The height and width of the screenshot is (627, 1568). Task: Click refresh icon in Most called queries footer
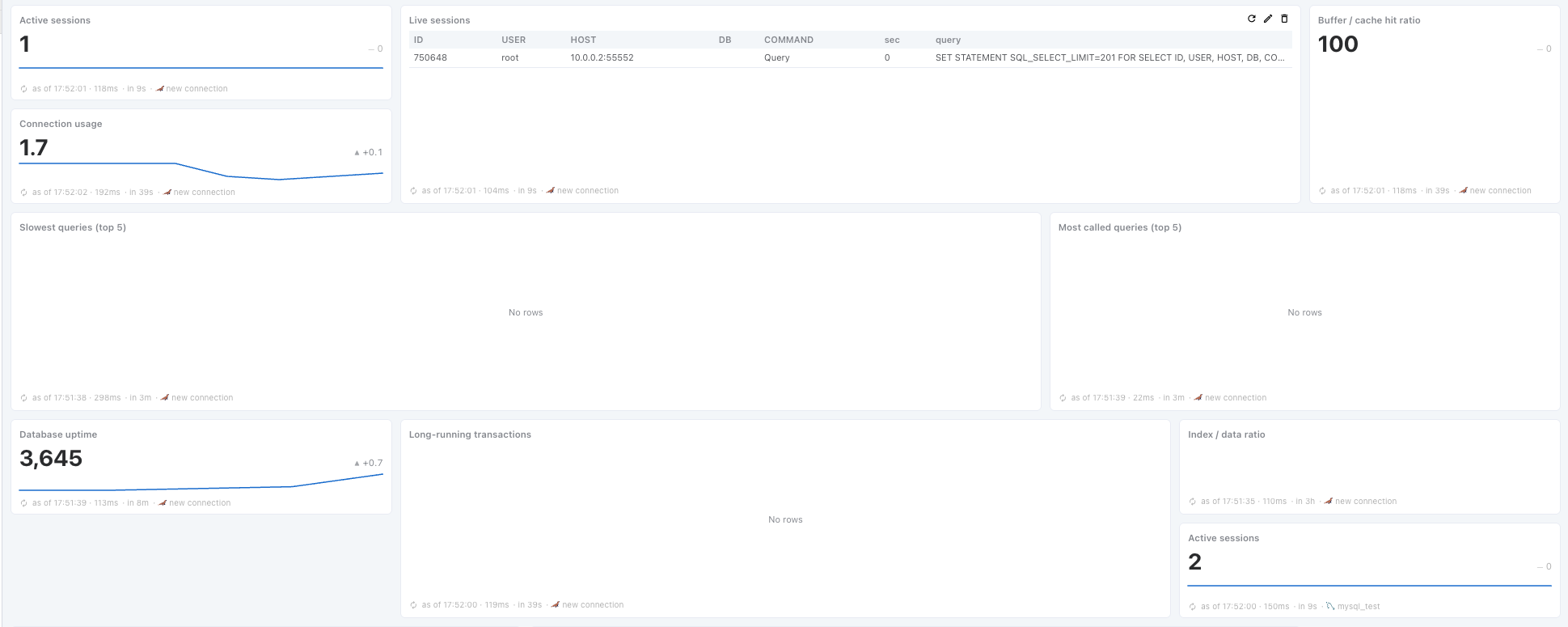coord(1063,398)
